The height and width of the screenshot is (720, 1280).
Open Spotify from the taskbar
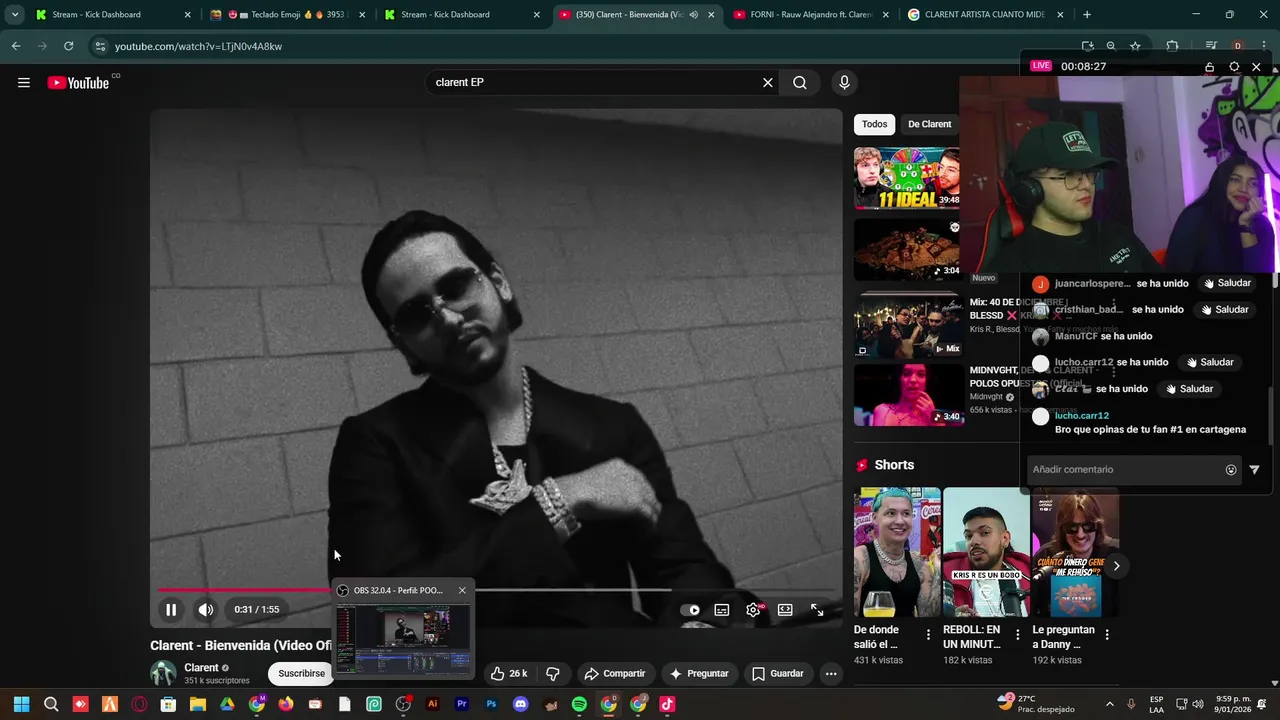click(579, 704)
